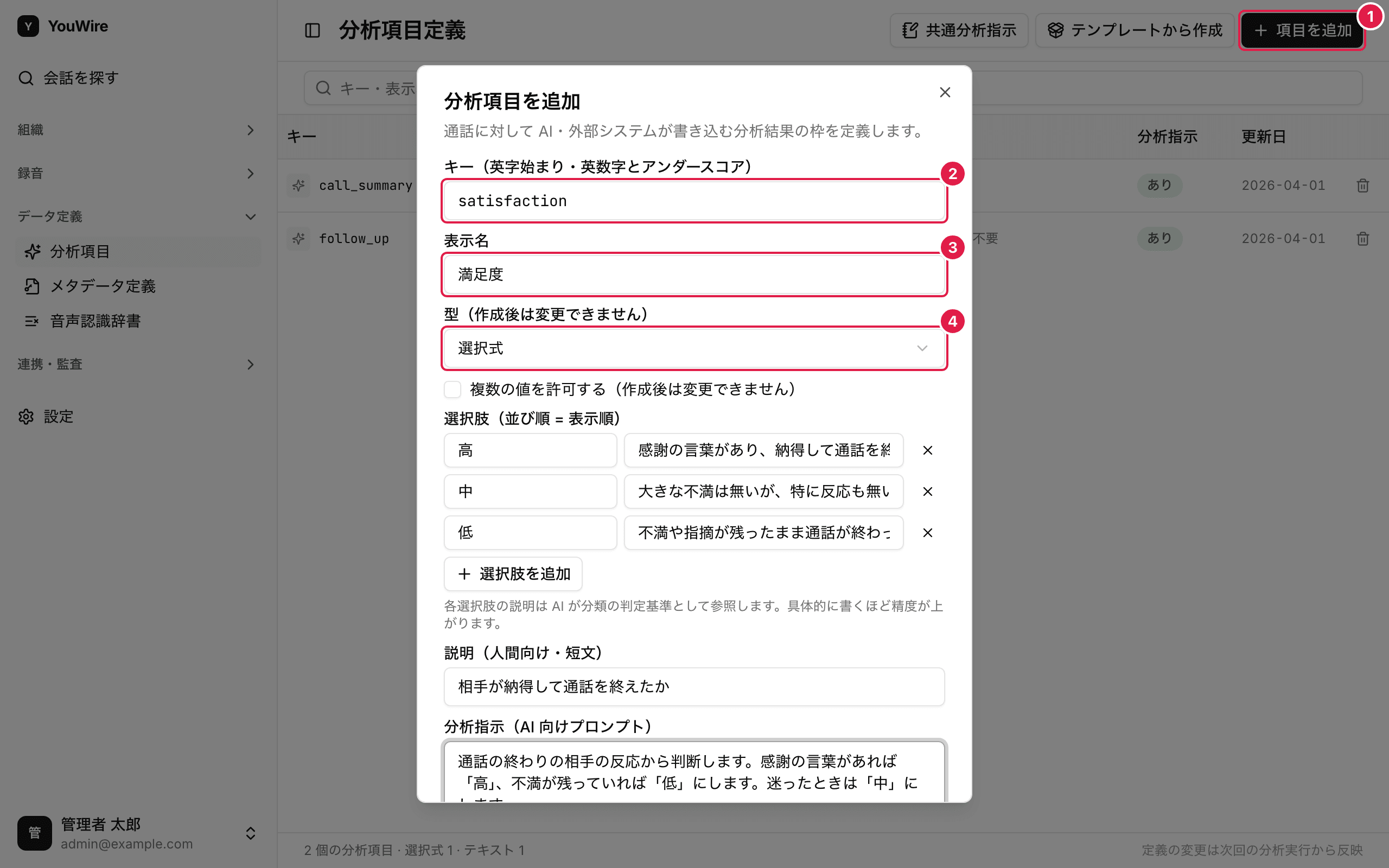Click the YouWire logo icon

[28, 27]
